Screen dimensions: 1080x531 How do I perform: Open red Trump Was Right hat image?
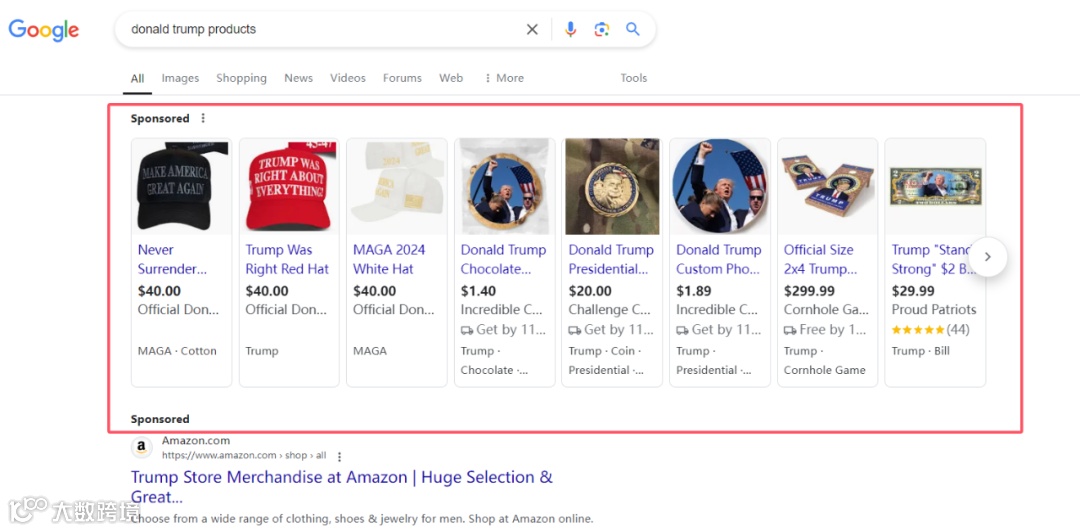point(289,187)
